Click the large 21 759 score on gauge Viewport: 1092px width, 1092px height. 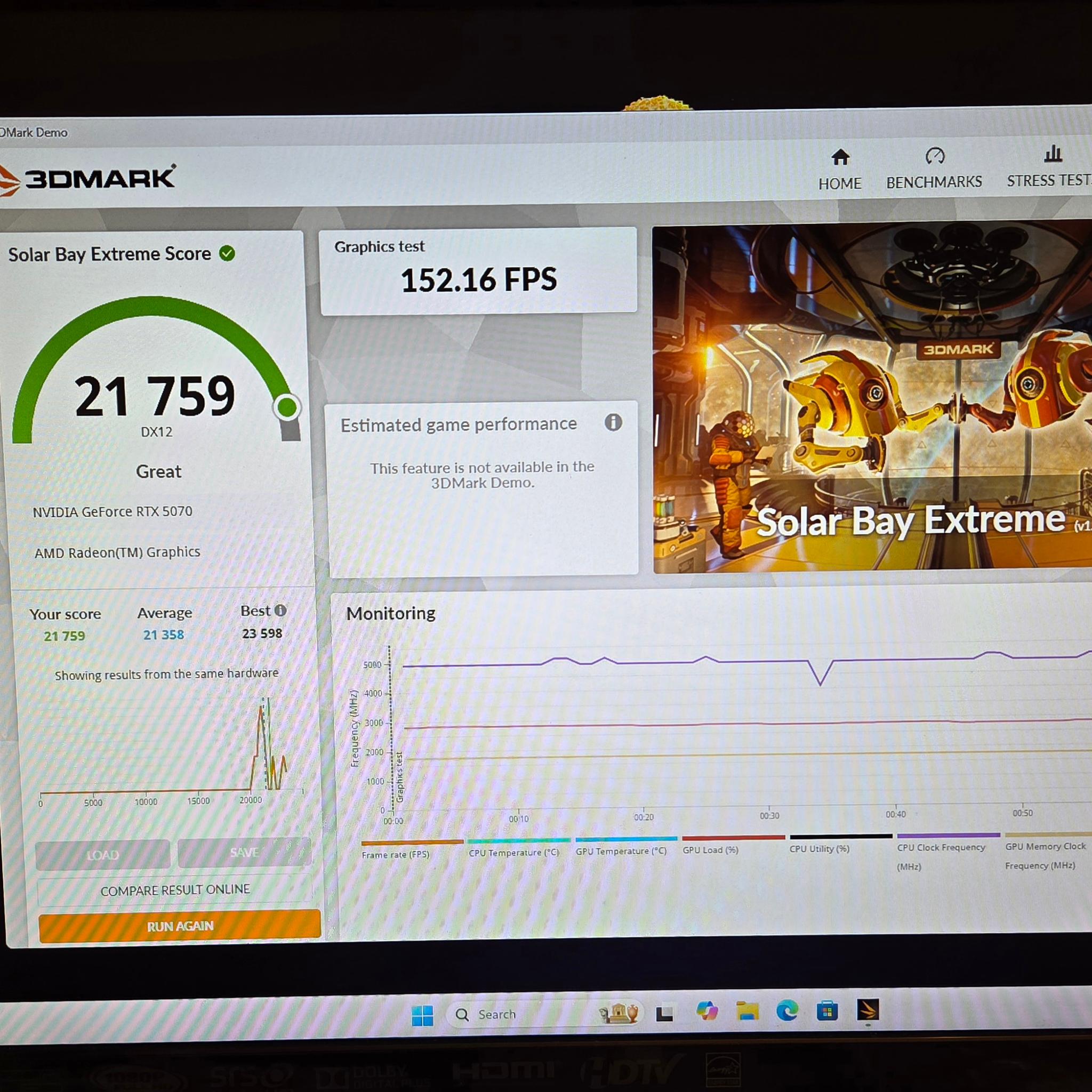pos(154,396)
